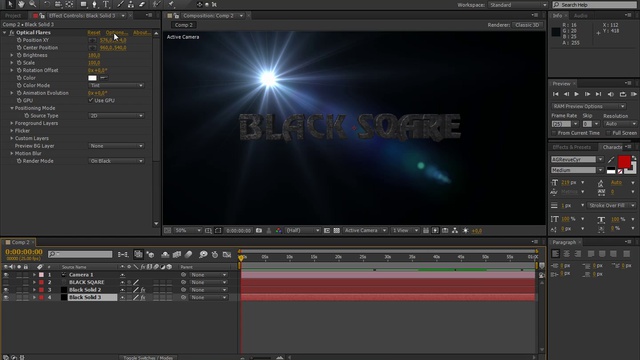Image resolution: width=640 pixels, height=360 pixels.
Task: Select the Brush tool
Action: click(x=120, y=4)
